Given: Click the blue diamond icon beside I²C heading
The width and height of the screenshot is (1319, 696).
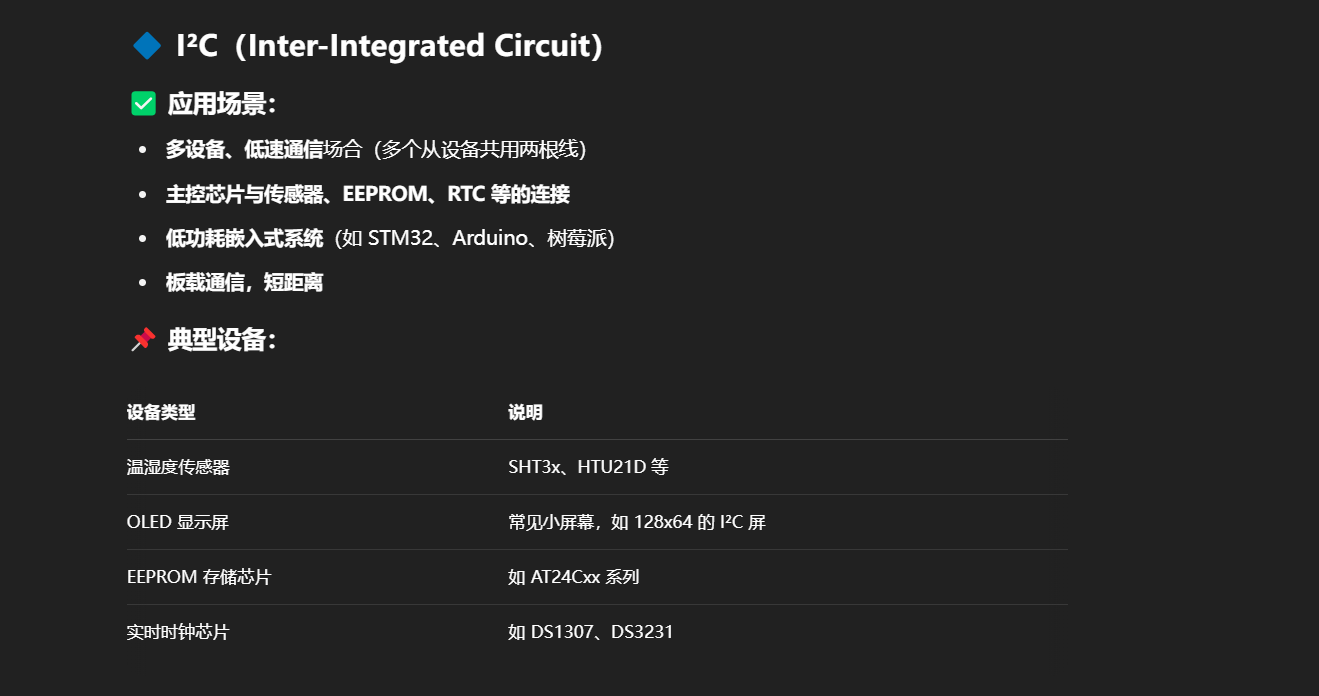Looking at the screenshot, I should coord(146,45).
